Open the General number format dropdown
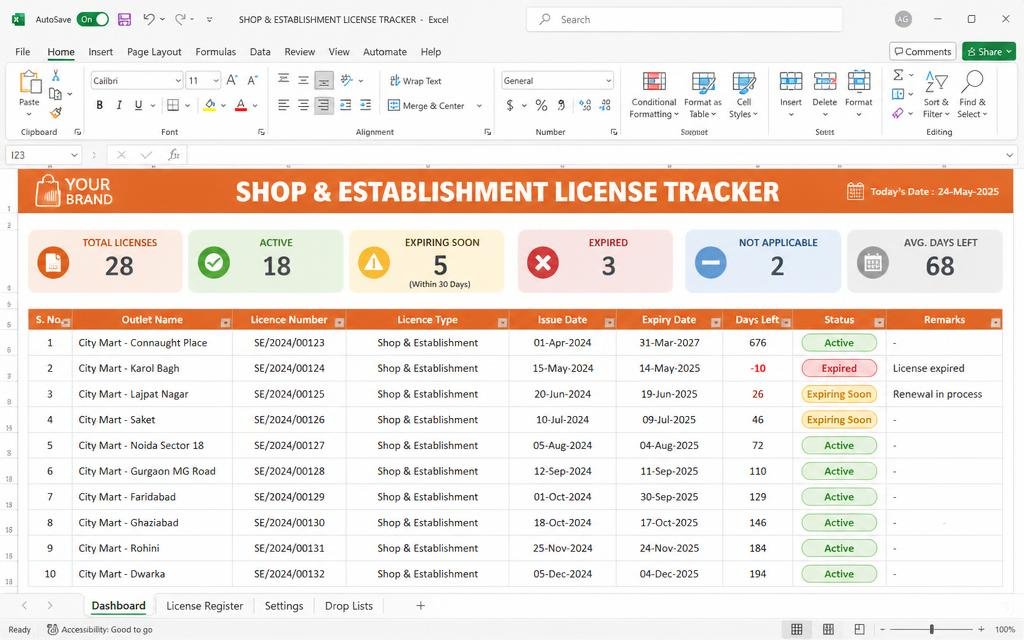 (608, 81)
